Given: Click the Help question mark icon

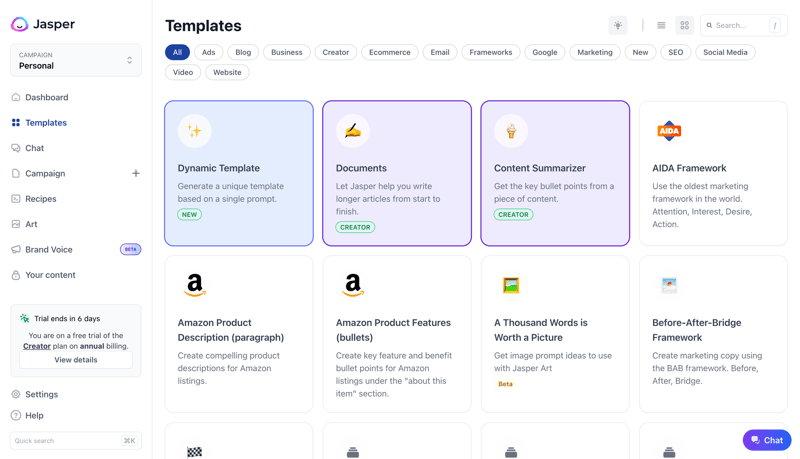Looking at the screenshot, I should (16, 415).
